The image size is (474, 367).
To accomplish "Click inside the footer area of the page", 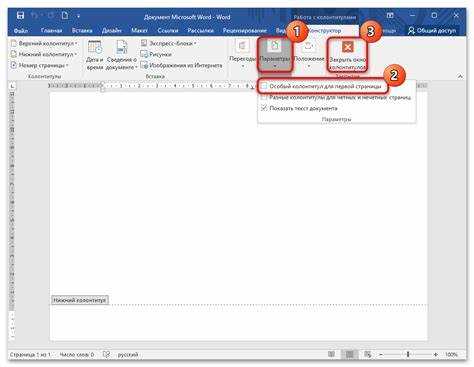I will [239, 322].
